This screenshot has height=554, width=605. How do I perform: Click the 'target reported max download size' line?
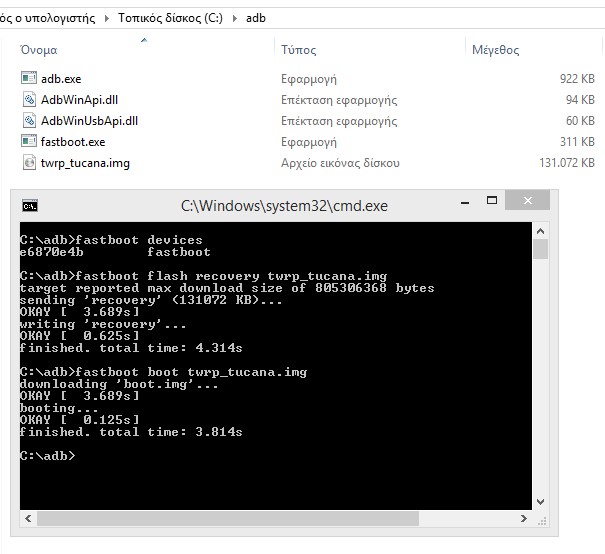[227, 288]
